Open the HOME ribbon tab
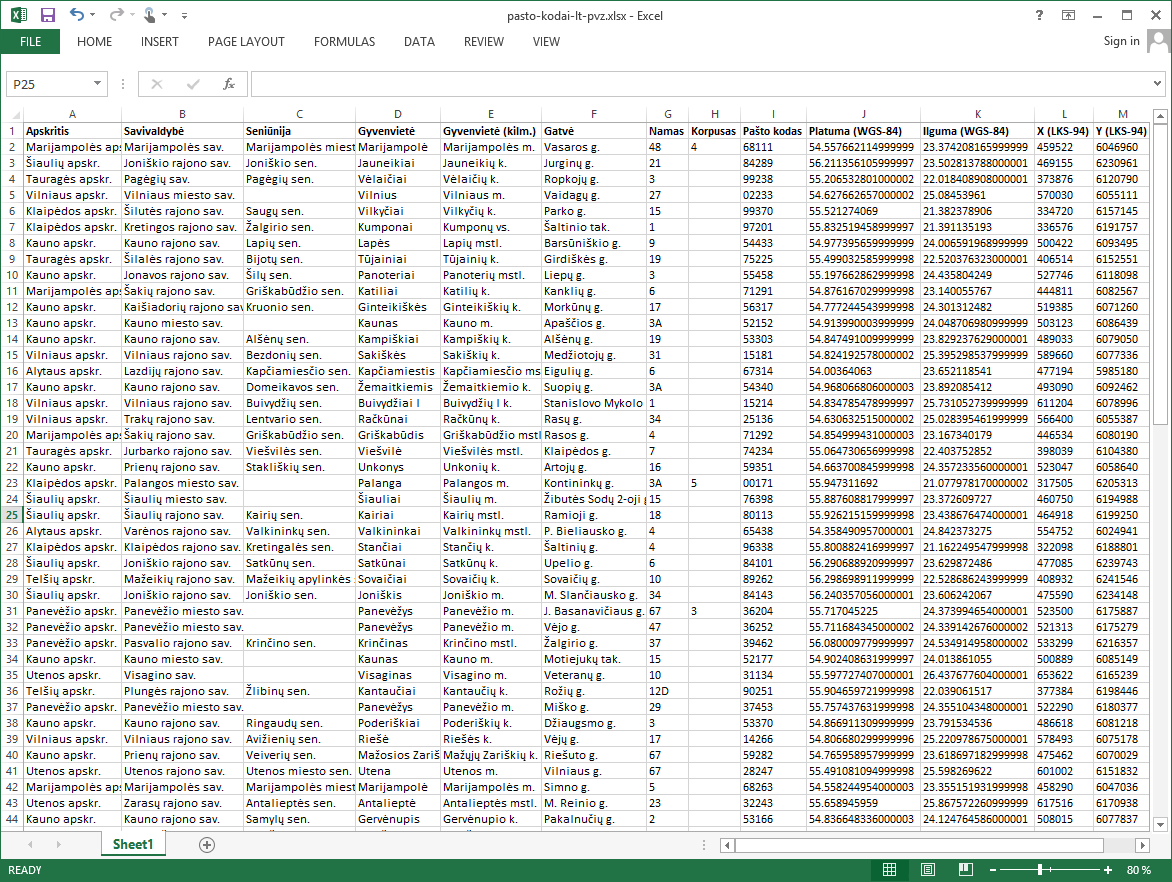This screenshot has height=882, width=1172. coord(94,42)
